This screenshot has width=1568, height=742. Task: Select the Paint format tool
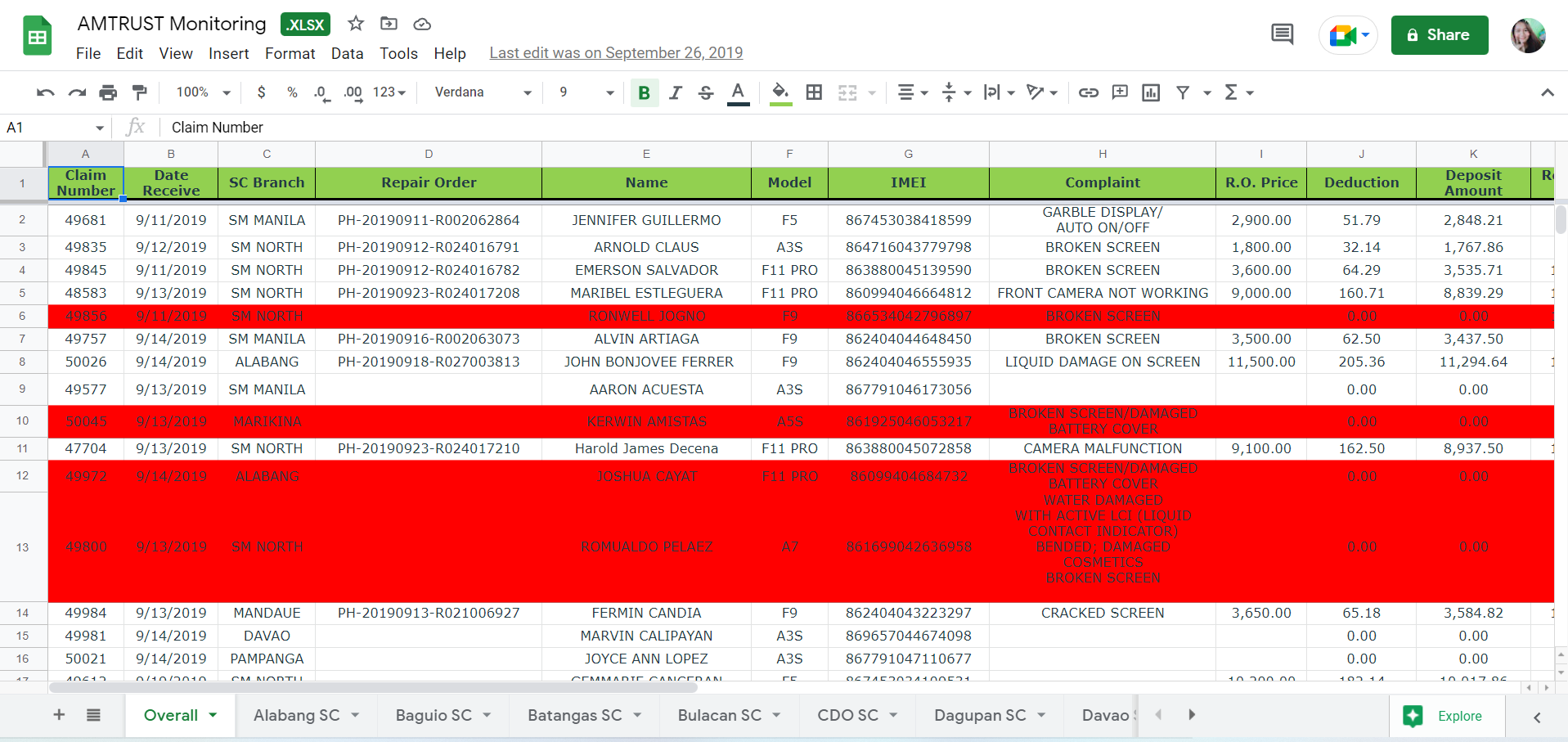click(140, 92)
